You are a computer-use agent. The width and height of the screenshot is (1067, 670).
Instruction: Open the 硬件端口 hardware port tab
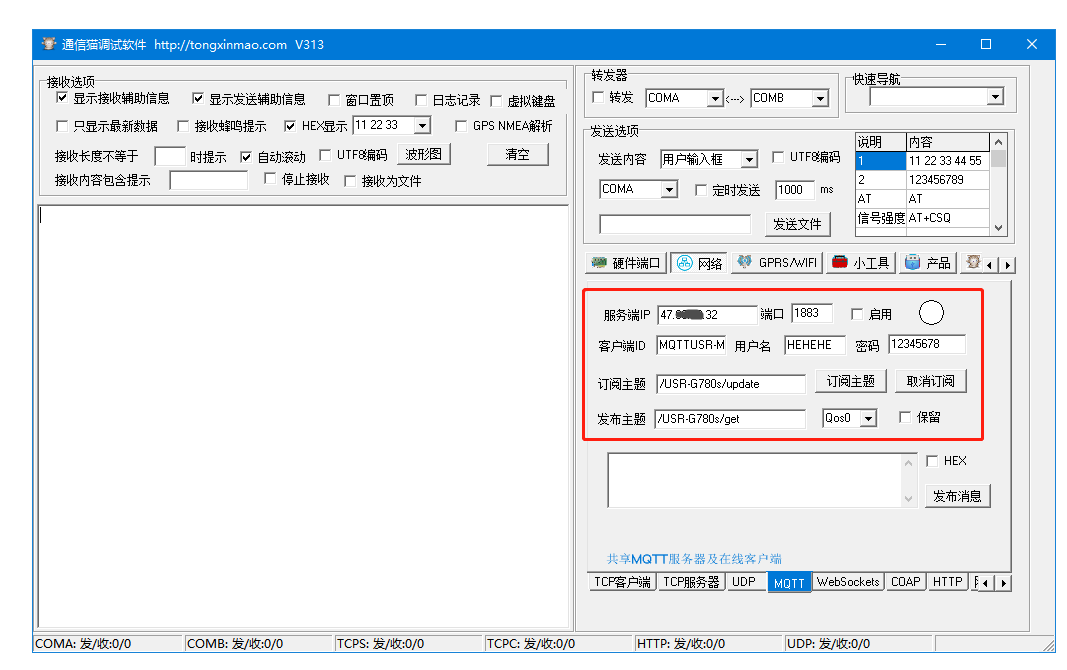[625, 263]
